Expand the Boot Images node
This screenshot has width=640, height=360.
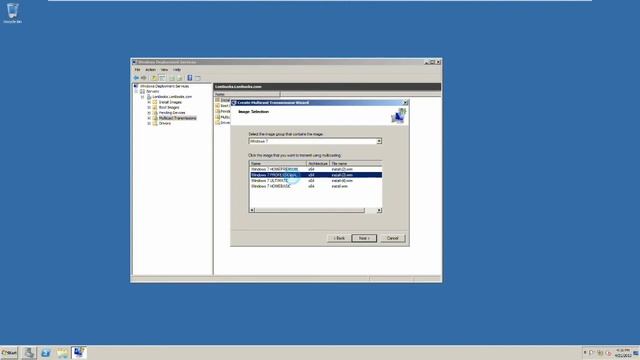point(149,107)
